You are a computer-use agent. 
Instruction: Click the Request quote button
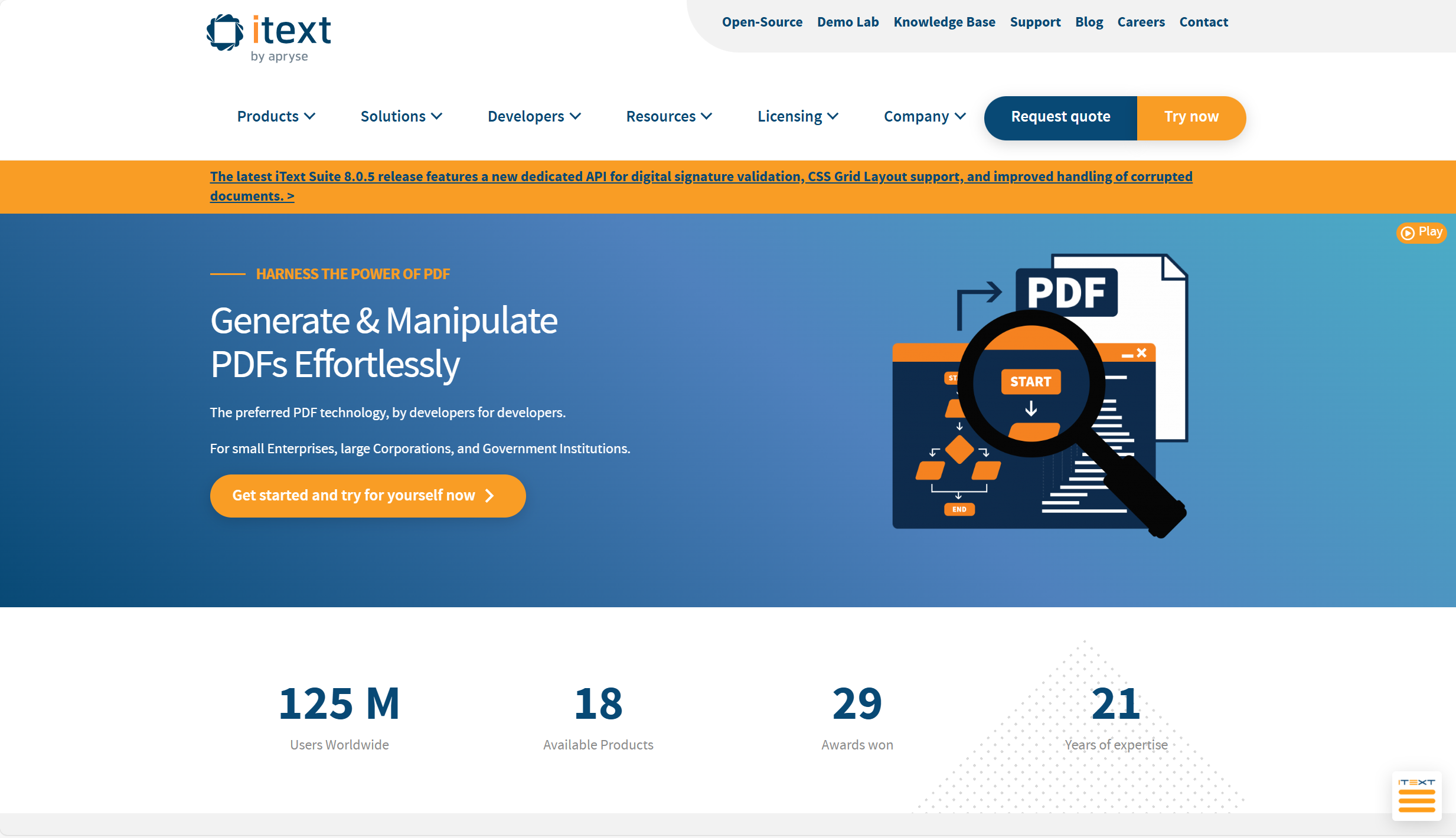point(1060,117)
